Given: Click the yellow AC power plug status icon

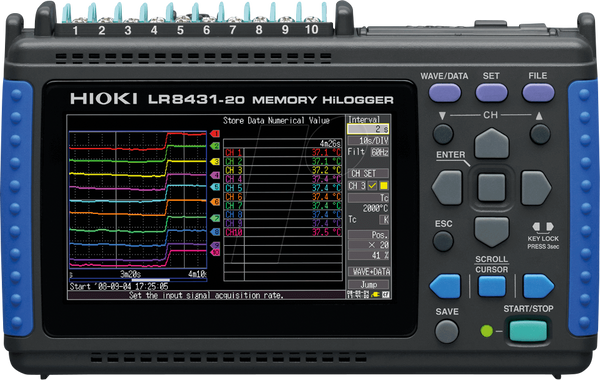Looking at the screenshot, I should coord(375,294).
